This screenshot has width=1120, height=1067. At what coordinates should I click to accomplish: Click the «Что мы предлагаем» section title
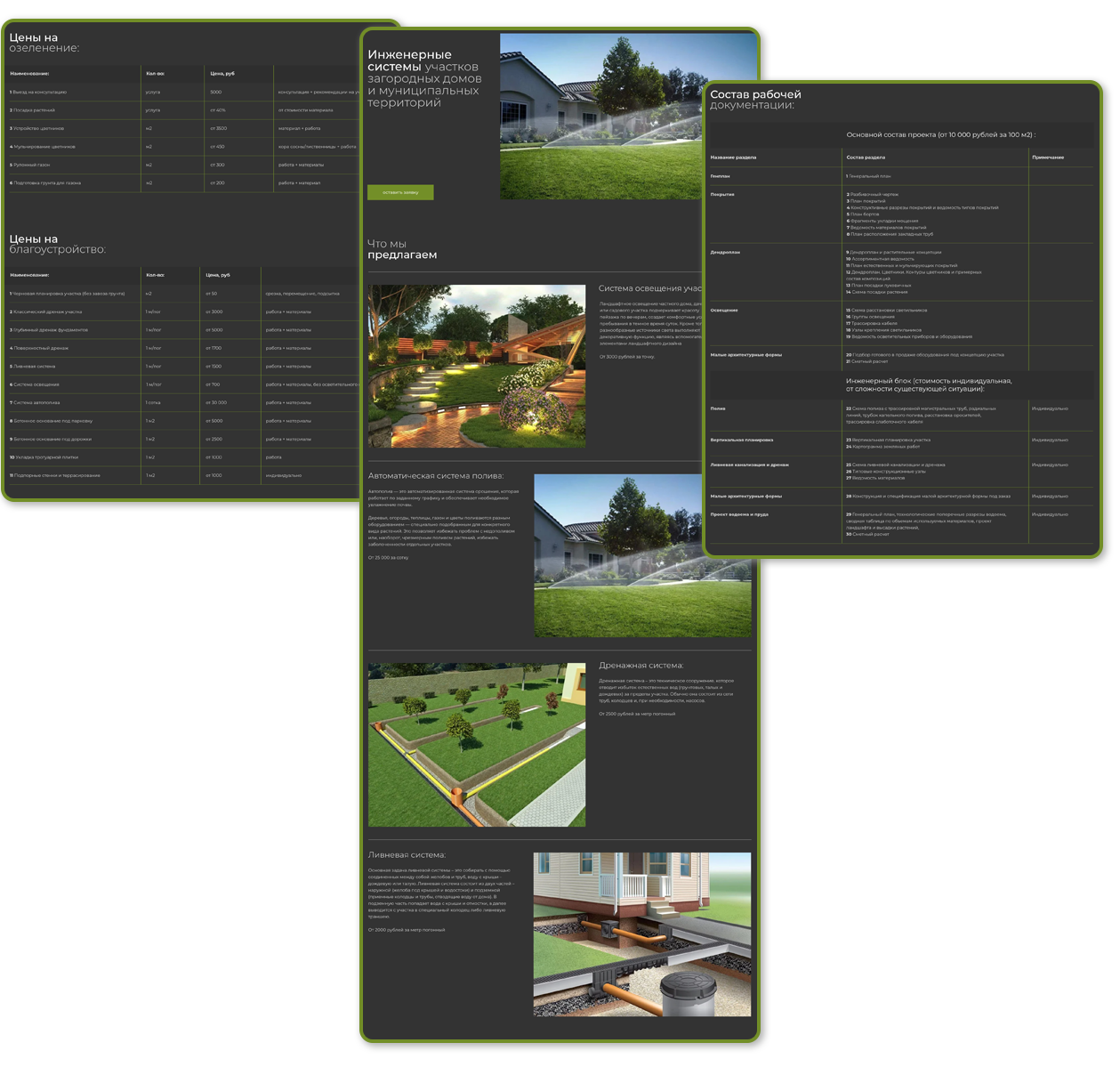coord(402,249)
